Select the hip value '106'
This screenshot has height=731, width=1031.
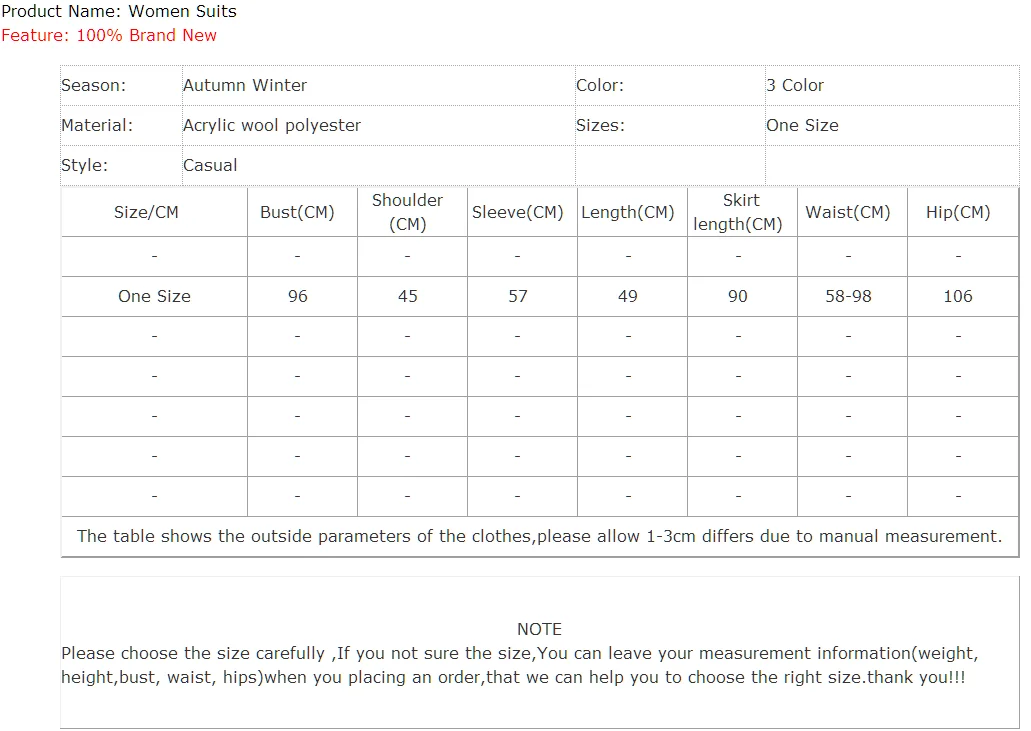958,296
